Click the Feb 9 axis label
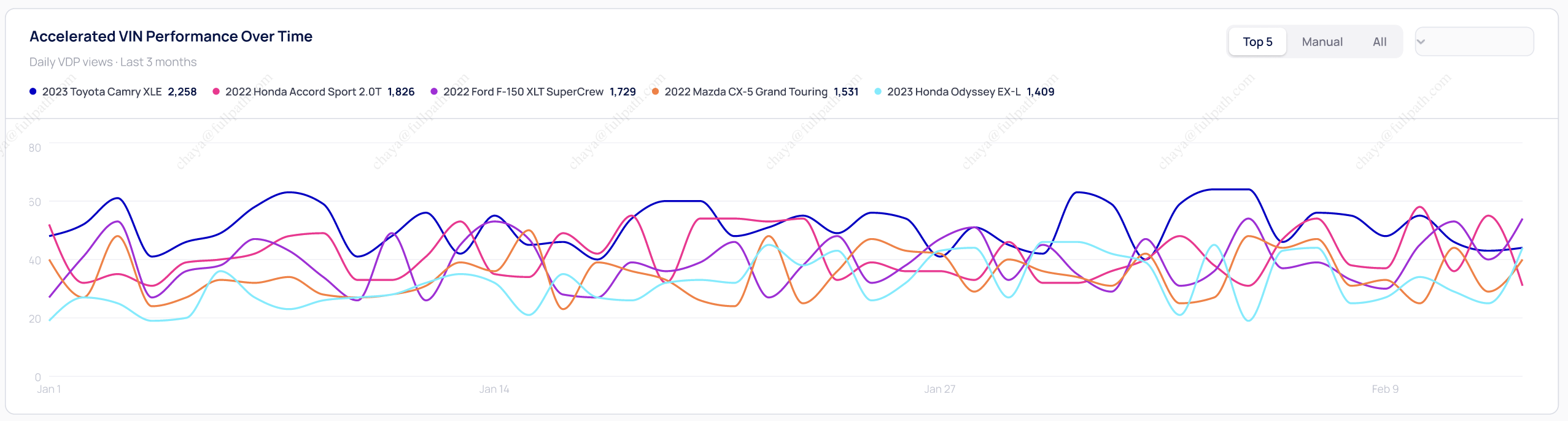 [x=1385, y=389]
